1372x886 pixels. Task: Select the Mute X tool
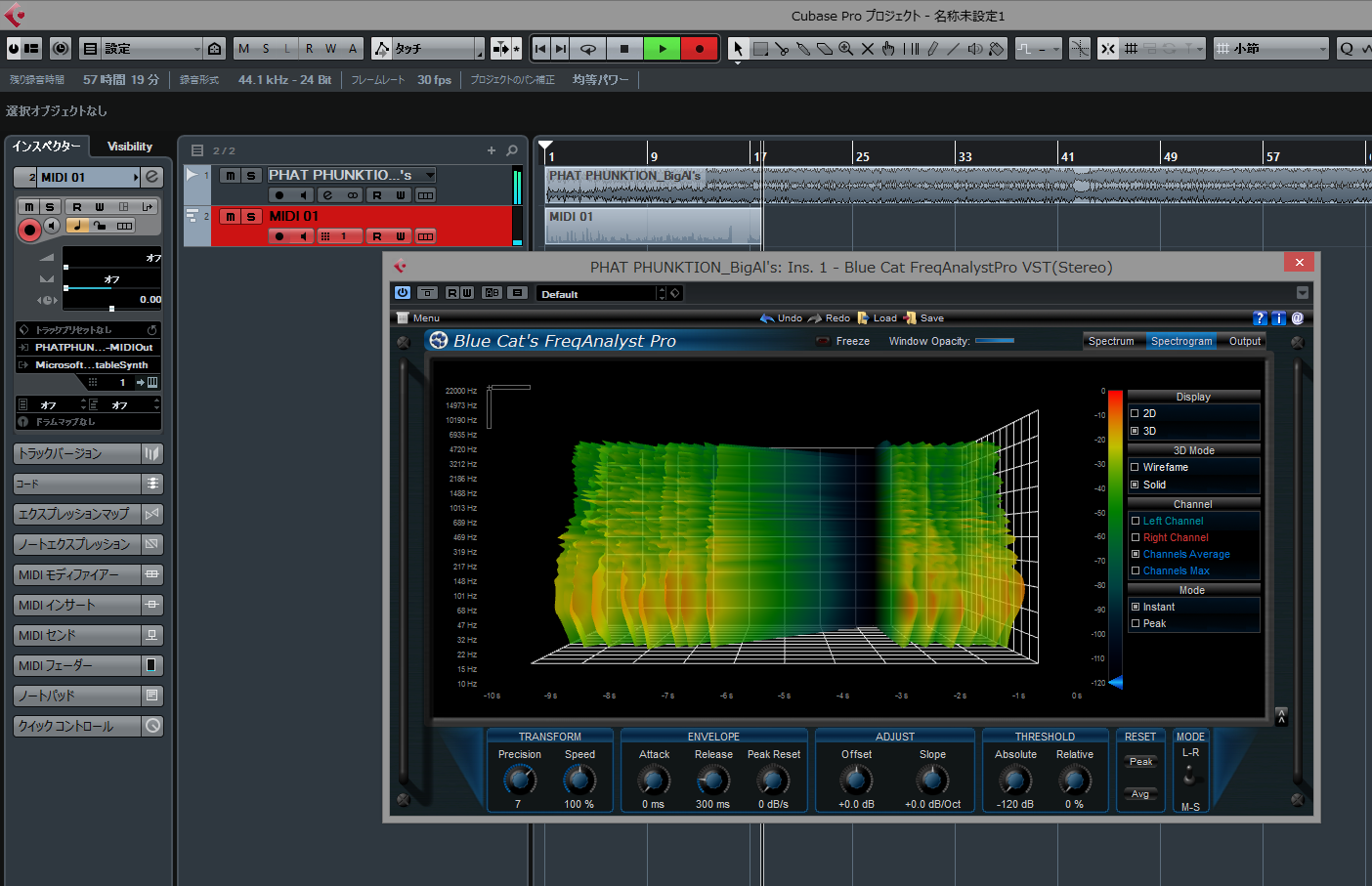pyautogui.click(x=868, y=48)
